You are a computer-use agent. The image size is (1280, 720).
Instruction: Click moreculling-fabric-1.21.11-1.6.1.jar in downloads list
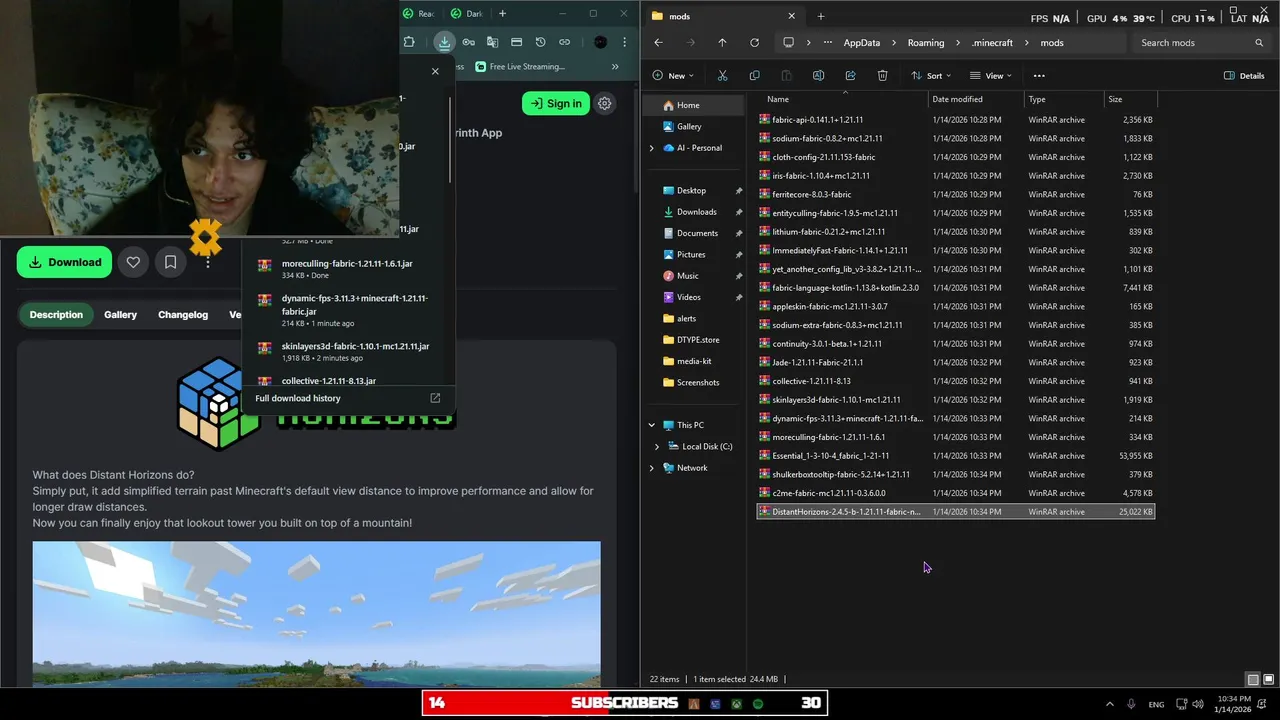(347, 264)
